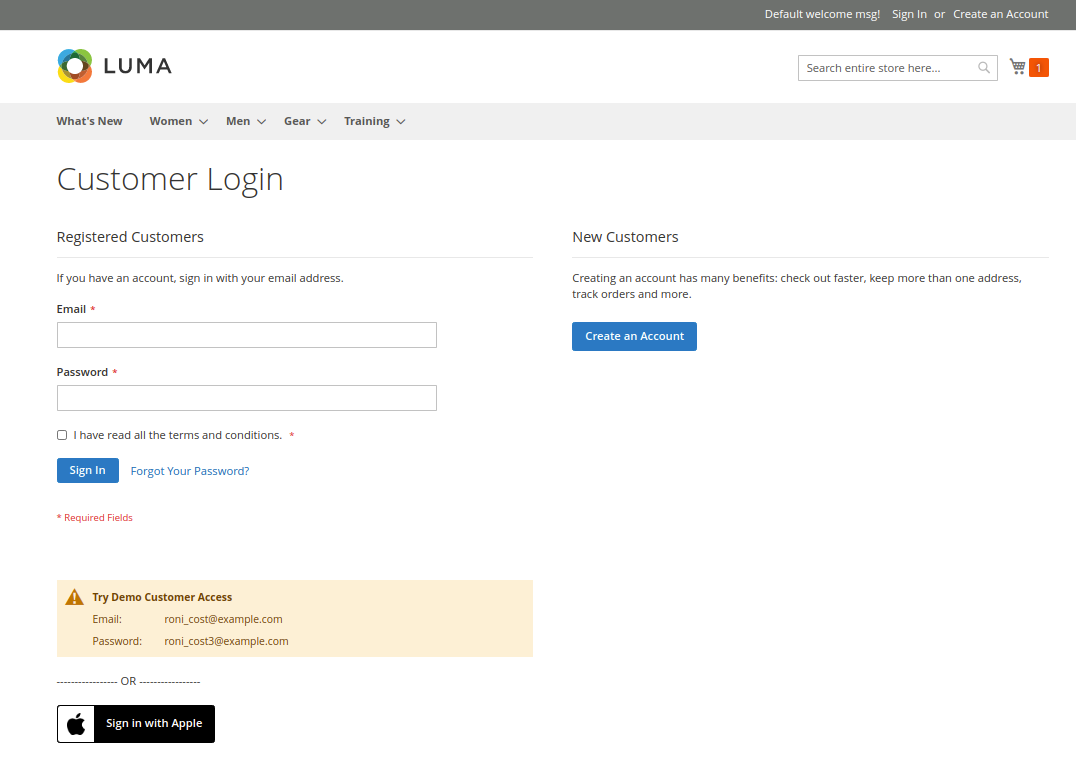Select What's New in the navigation

89,120
